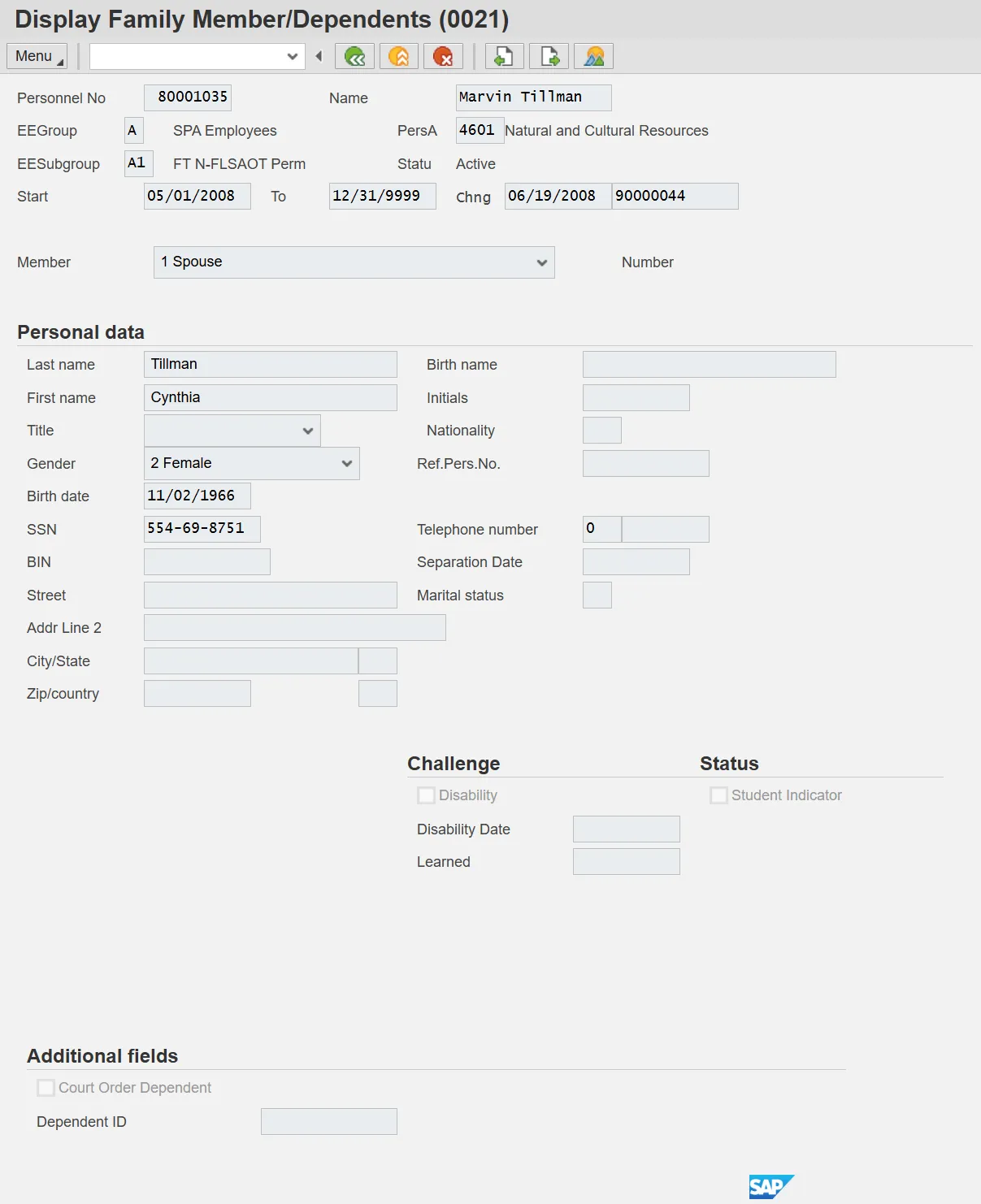Click the City field
Screen dimensions: 981x1204
[x=251, y=661]
